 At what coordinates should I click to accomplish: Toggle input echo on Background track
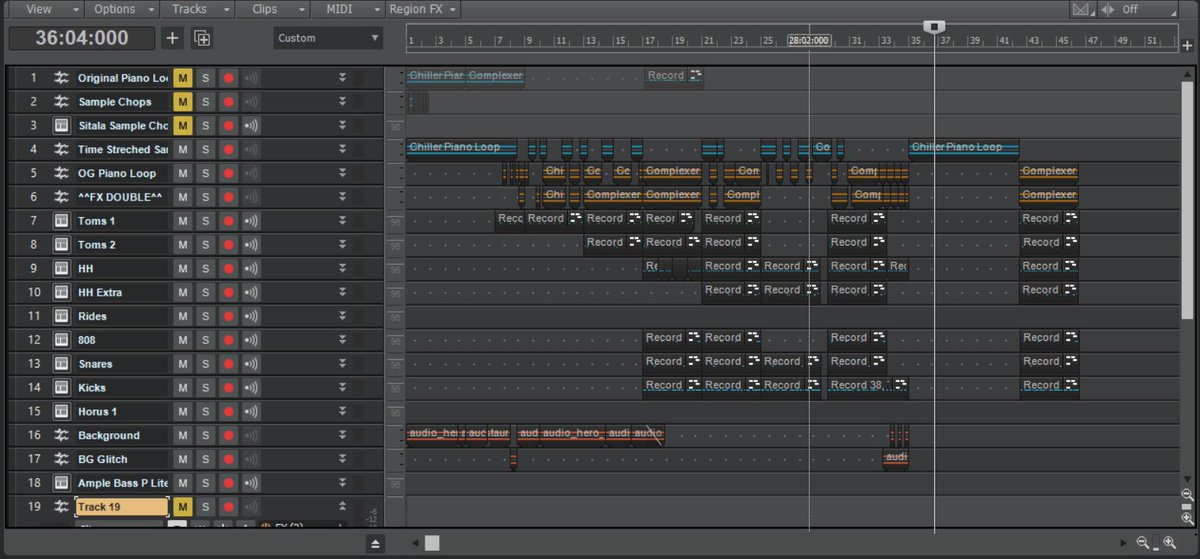pos(251,435)
